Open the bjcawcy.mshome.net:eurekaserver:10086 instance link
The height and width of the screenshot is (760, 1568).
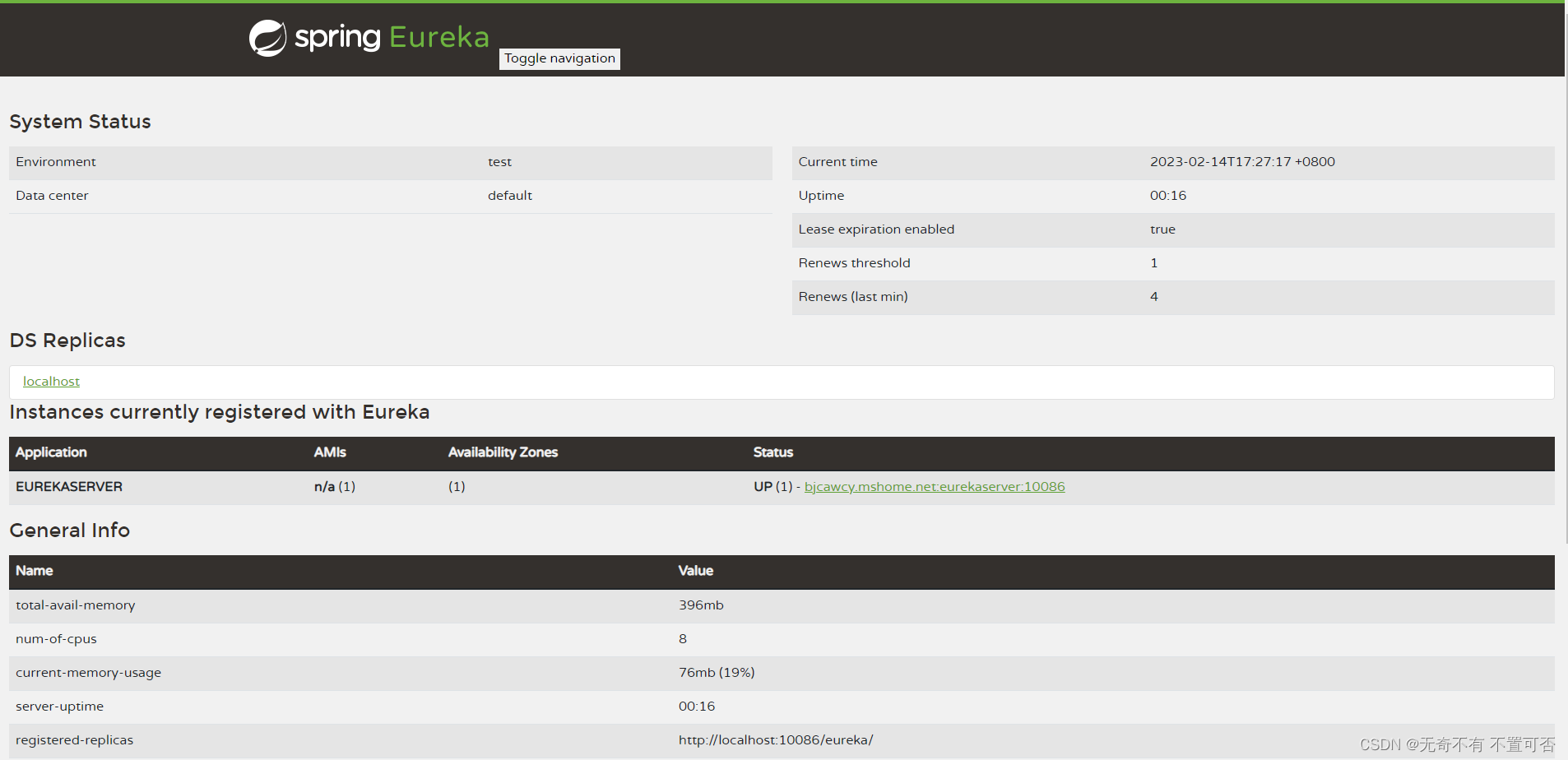pyautogui.click(x=935, y=487)
